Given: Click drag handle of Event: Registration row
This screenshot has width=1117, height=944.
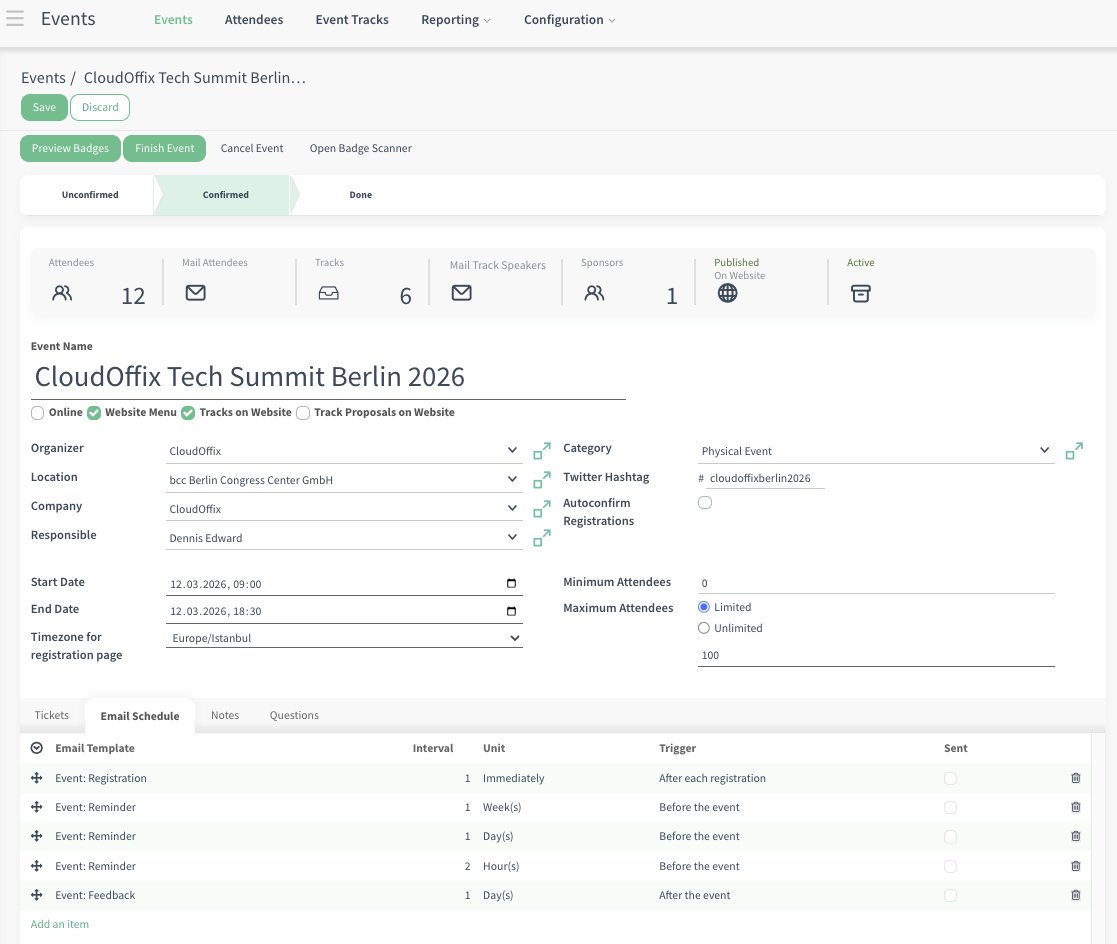Looking at the screenshot, I should click(37, 778).
